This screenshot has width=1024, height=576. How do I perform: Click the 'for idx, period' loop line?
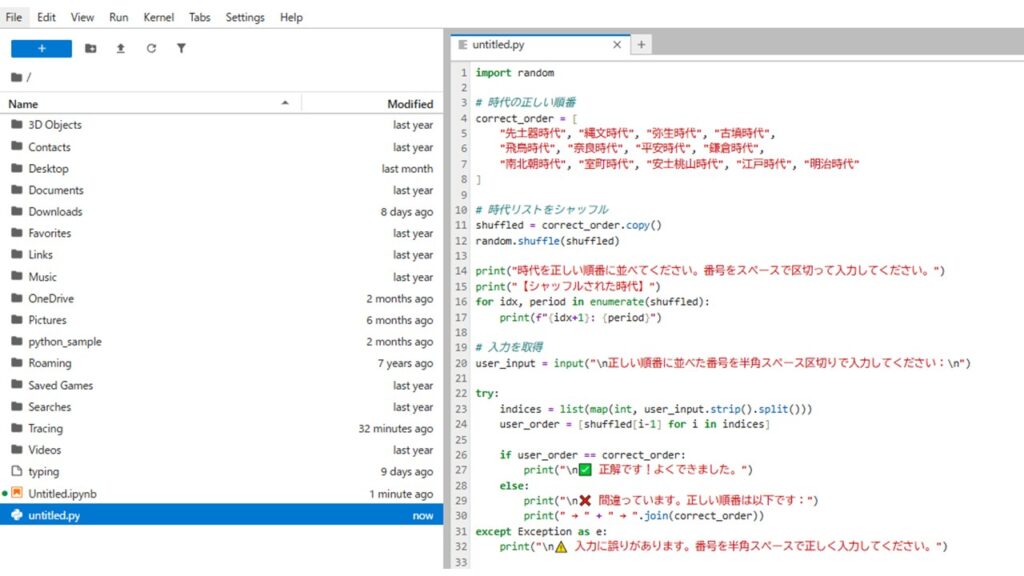pyautogui.click(x=592, y=302)
